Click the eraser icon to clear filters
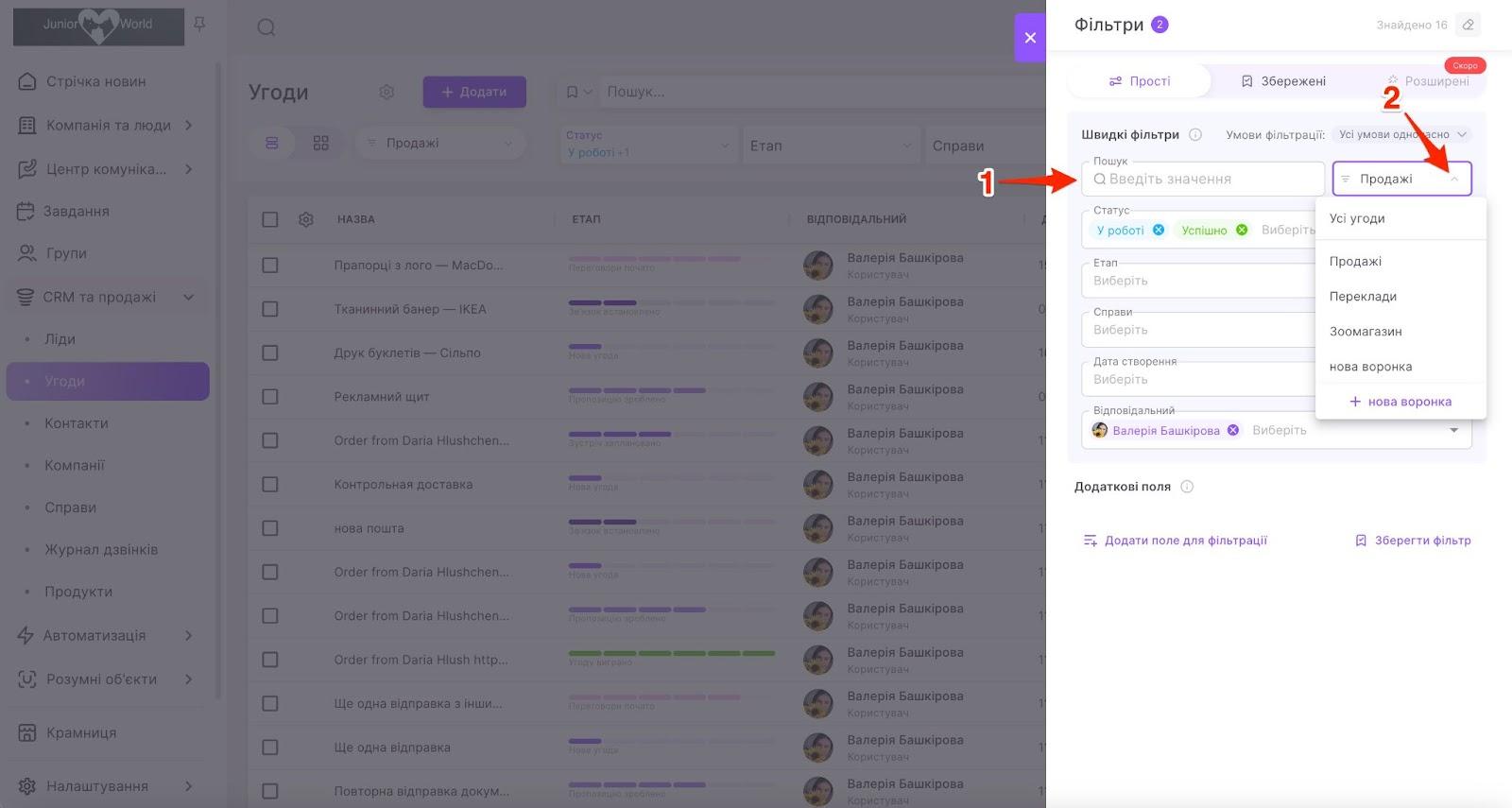Screen dimensions: 1512x808 pyautogui.click(x=1468, y=25)
